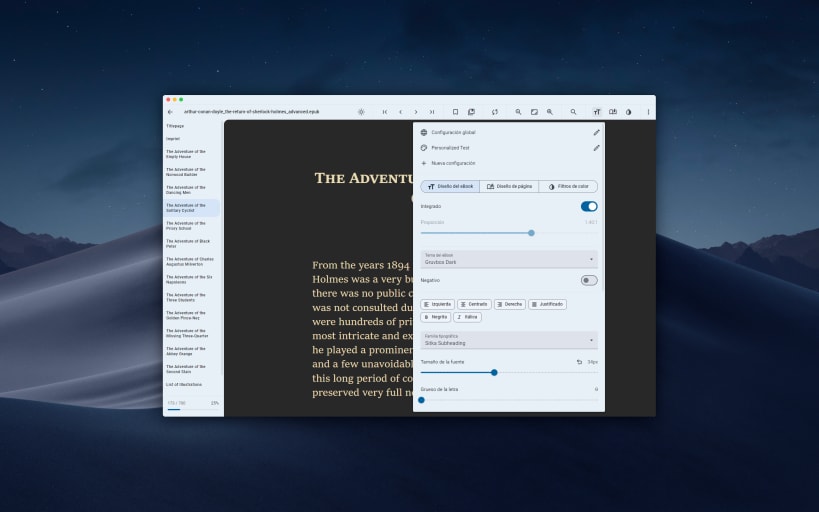This screenshot has width=819, height=512.
Task: Enable the Negativo switch
Action: (589, 281)
